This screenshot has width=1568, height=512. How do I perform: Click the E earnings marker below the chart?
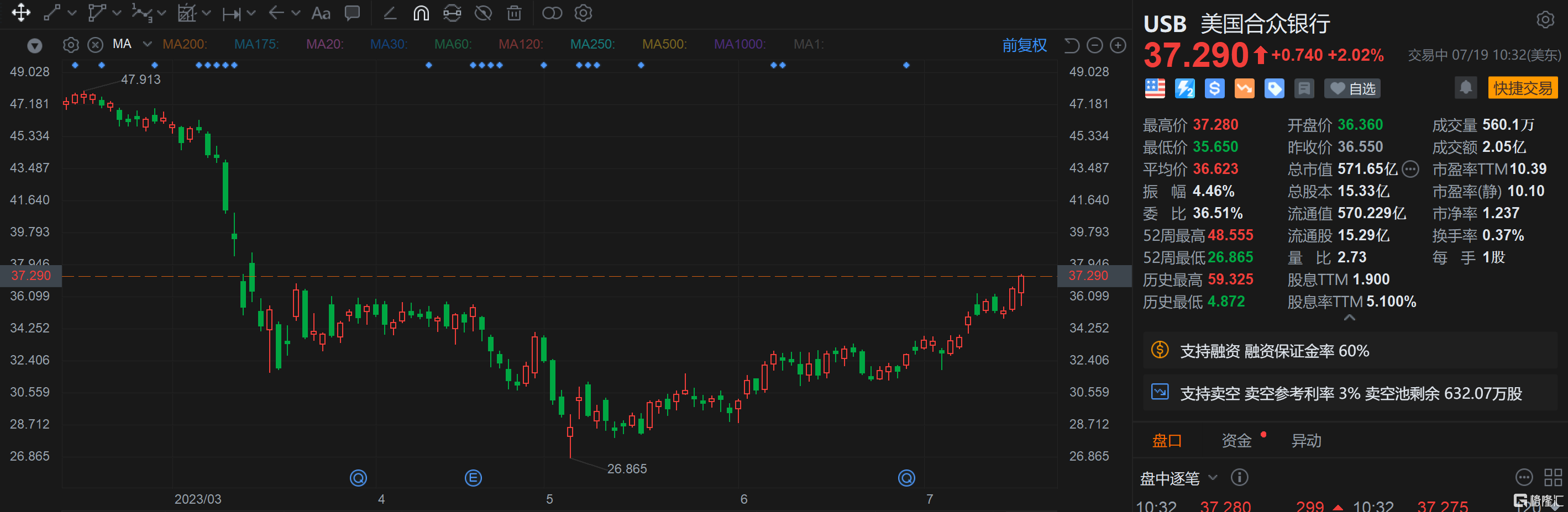coord(474,478)
